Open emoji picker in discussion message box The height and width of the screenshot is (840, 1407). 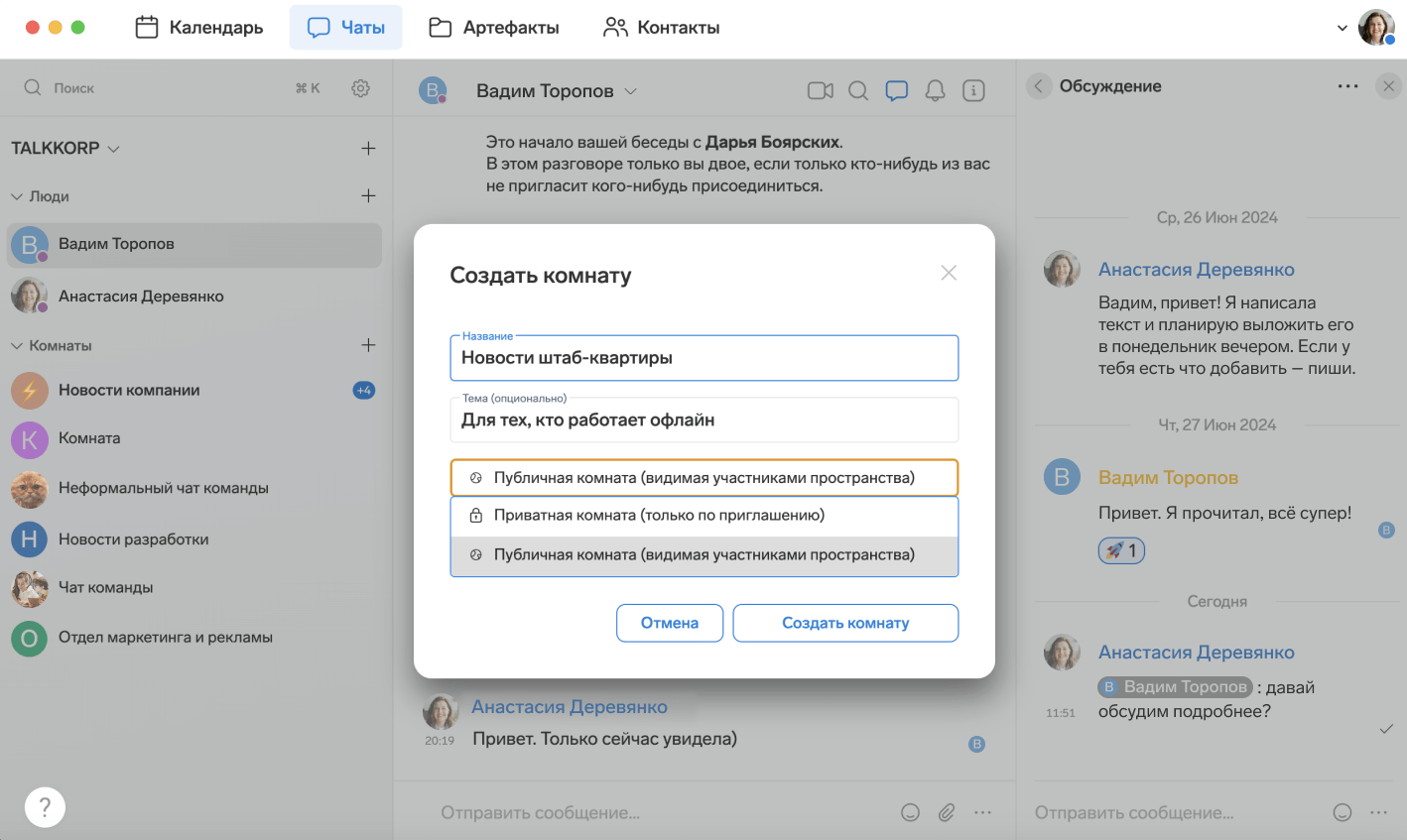(1342, 812)
